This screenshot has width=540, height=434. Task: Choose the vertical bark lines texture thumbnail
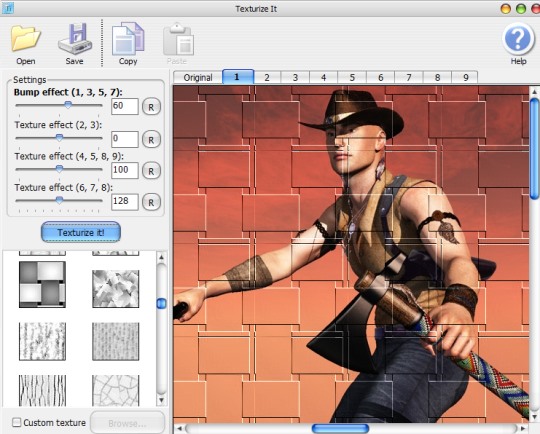point(42,391)
